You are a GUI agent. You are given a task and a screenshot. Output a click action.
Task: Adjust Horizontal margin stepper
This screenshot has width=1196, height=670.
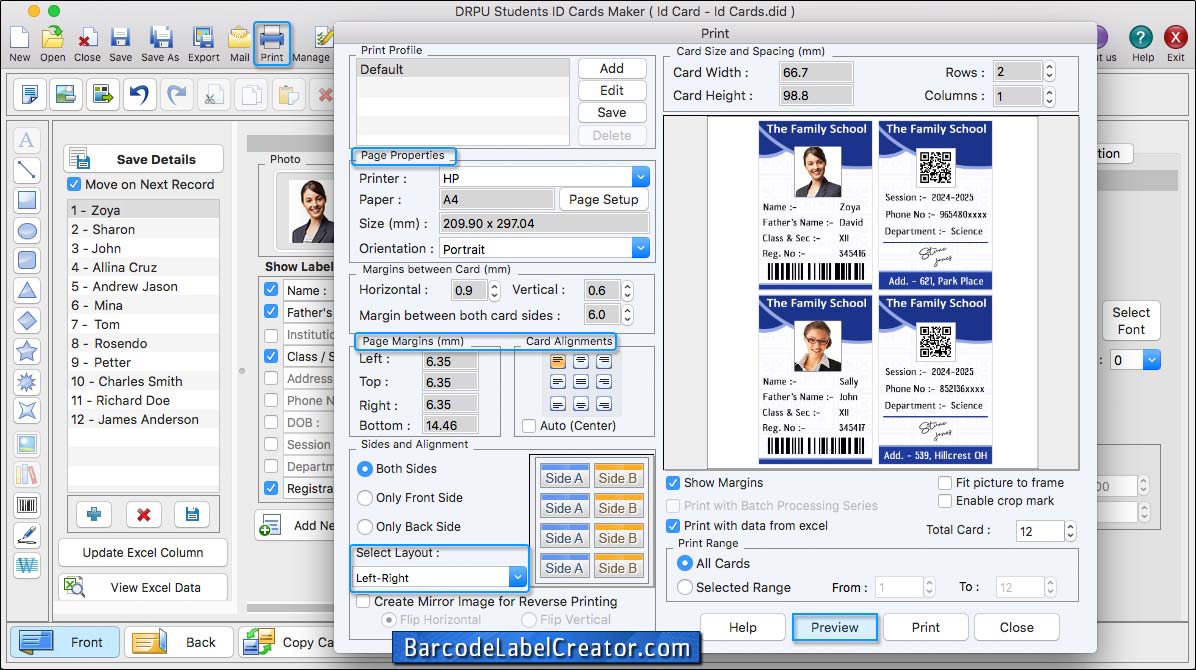pyautogui.click(x=494, y=290)
